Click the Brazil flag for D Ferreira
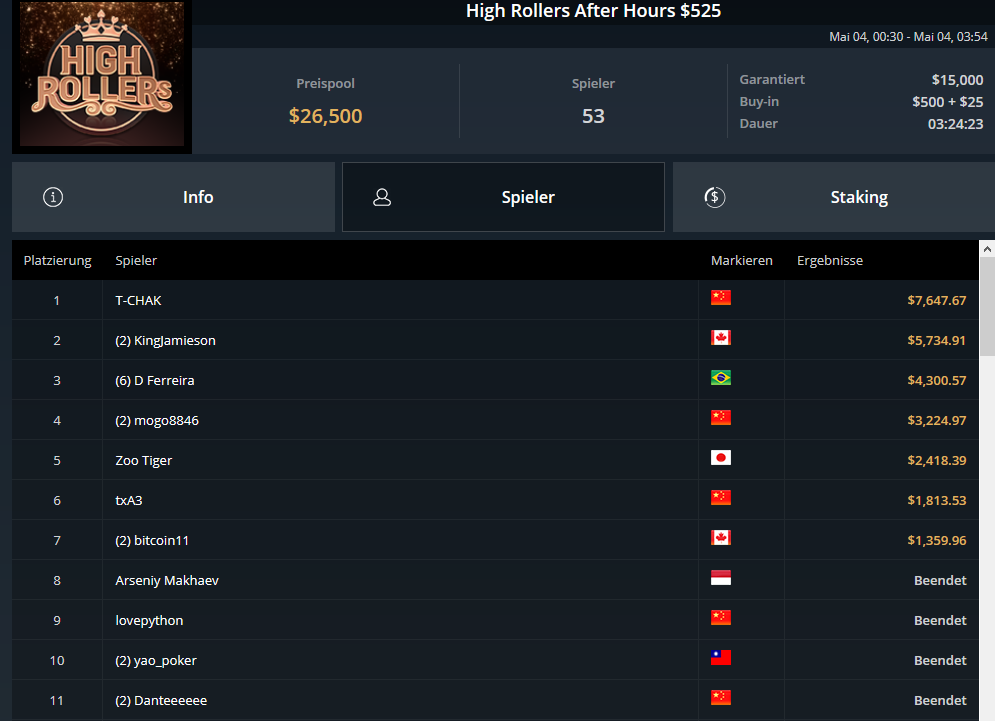995x721 pixels. click(721, 378)
